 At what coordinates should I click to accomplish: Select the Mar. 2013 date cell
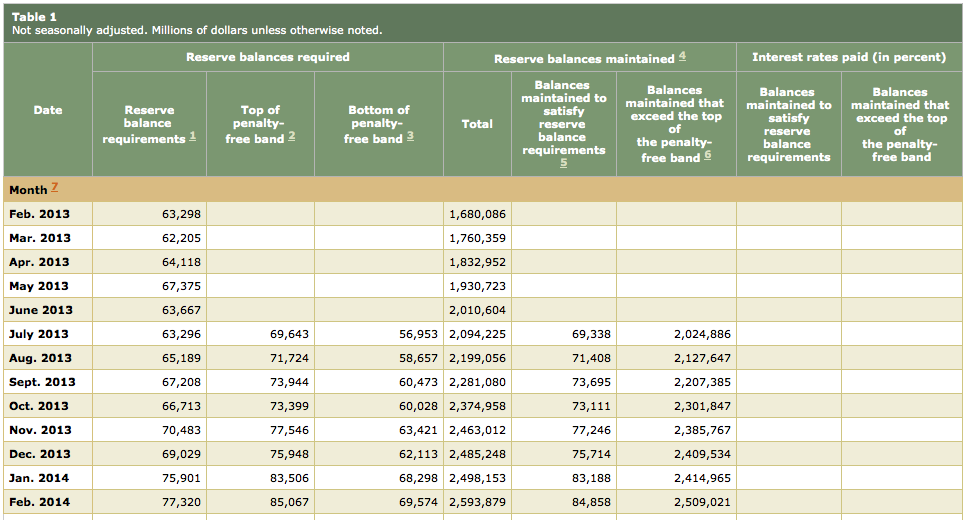(x=48, y=238)
